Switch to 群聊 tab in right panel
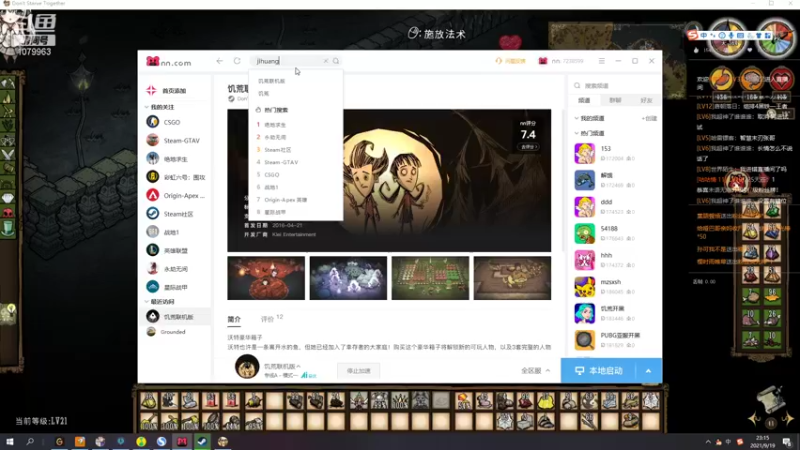 point(615,101)
